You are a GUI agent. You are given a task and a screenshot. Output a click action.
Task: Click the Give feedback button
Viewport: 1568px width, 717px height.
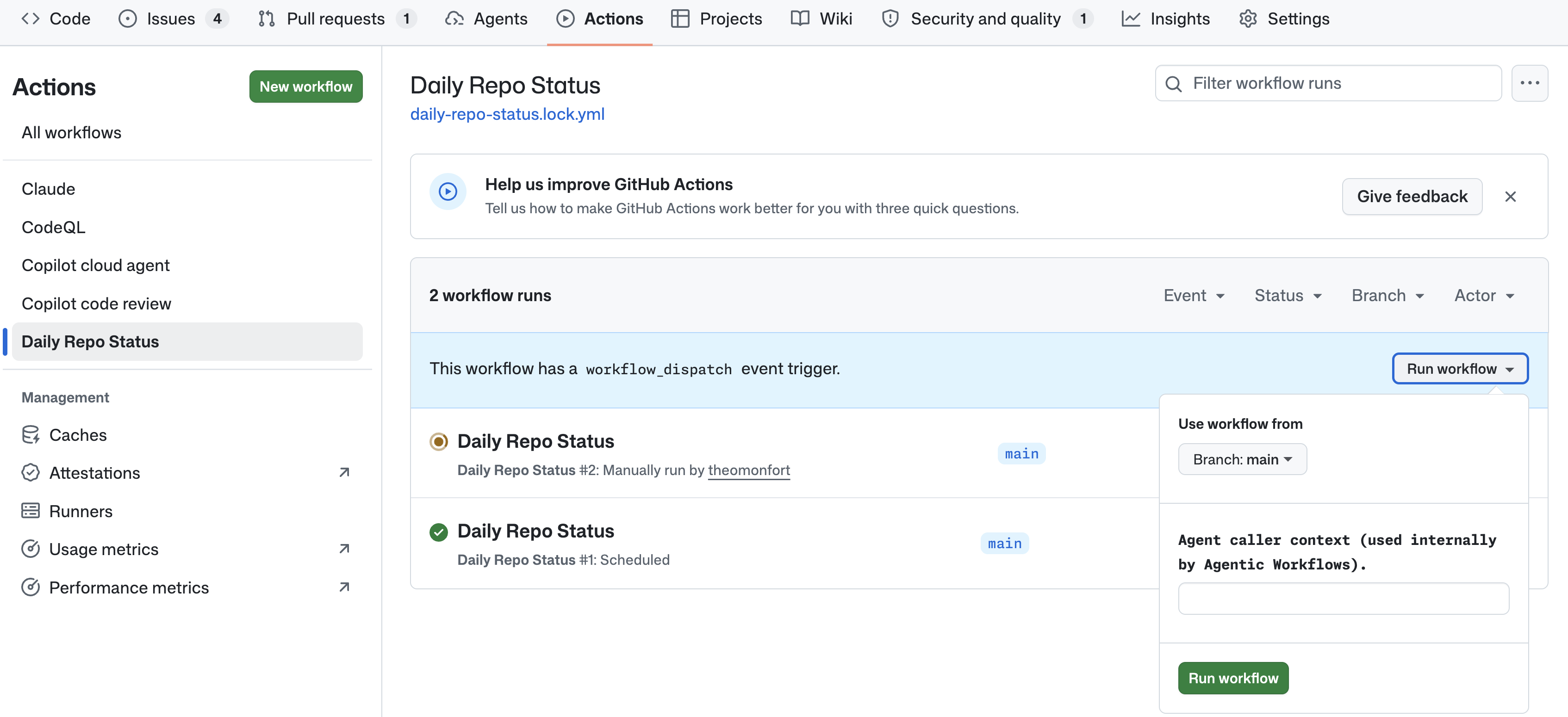(1412, 197)
